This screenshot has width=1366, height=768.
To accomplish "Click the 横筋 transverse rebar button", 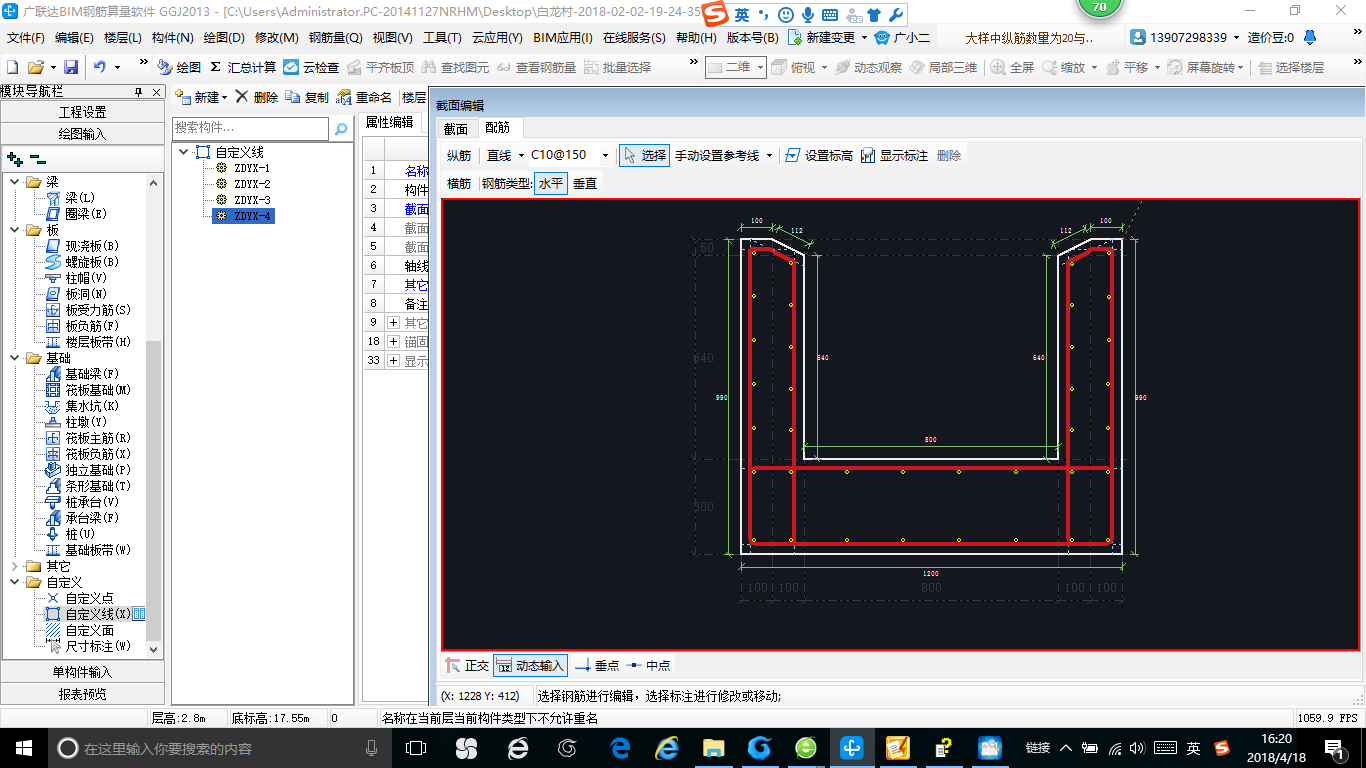I will (x=459, y=184).
